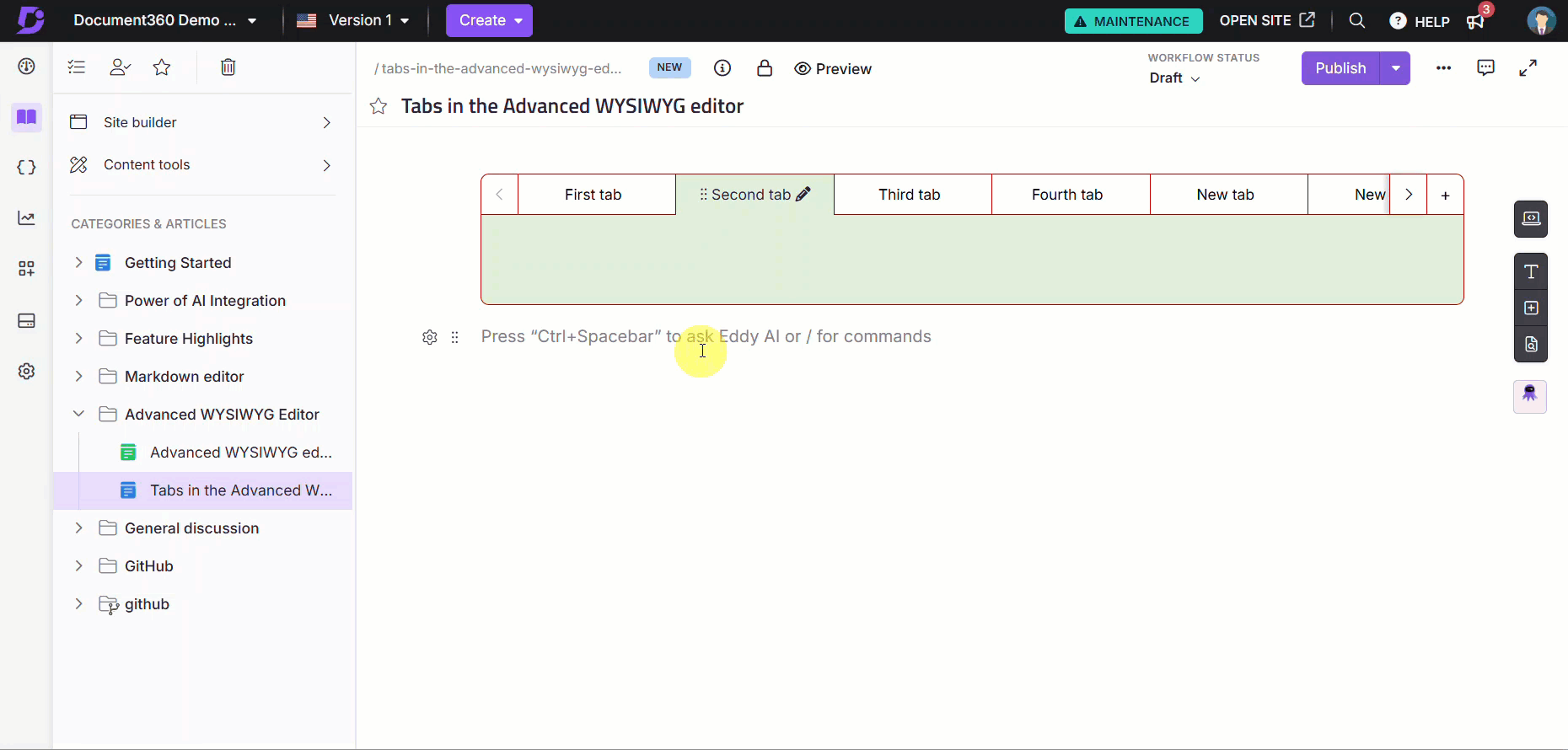Click the Ctrl+Spacebar placeholder text line
The height and width of the screenshot is (750, 1568).
point(706,336)
